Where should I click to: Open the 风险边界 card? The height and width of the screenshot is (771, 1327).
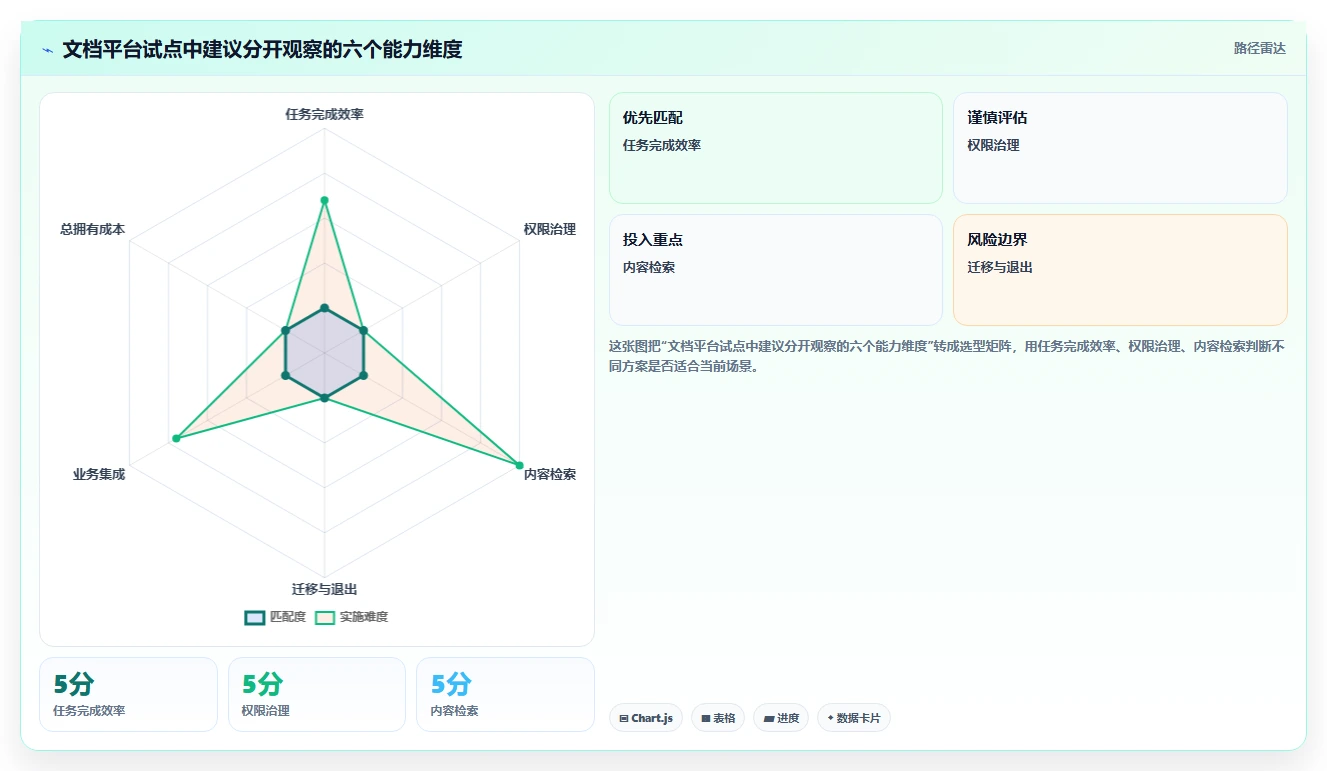(1120, 270)
